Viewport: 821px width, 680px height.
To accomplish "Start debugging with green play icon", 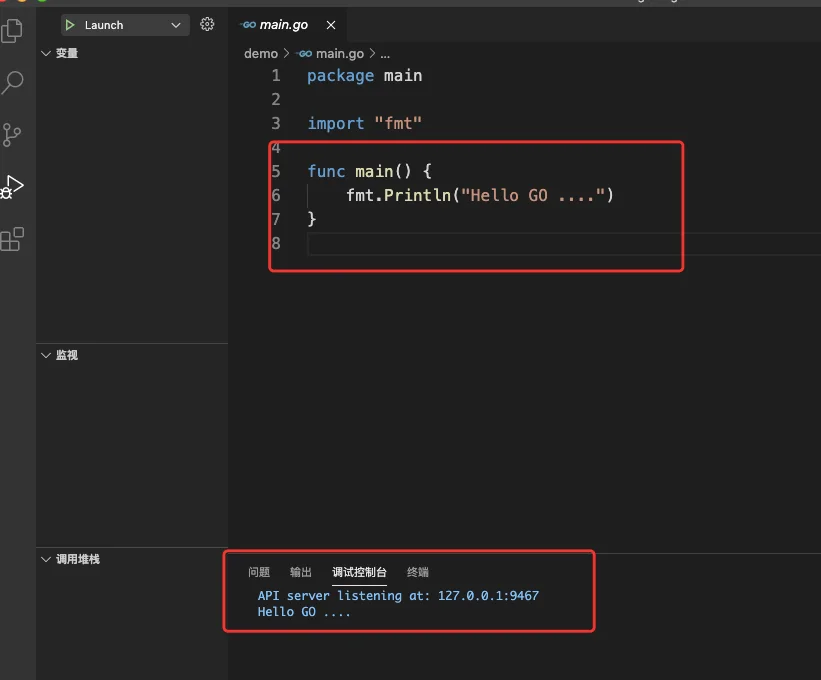I will click(x=70, y=25).
